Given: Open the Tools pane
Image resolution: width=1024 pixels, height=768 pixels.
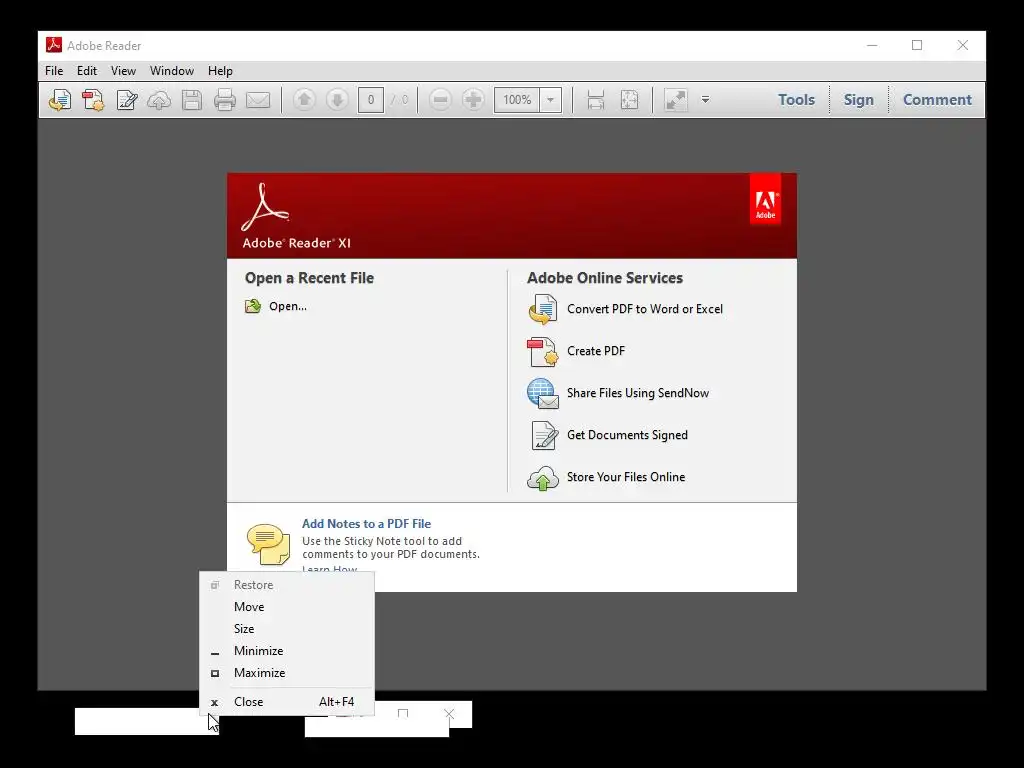Looking at the screenshot, I should point(796,100).
